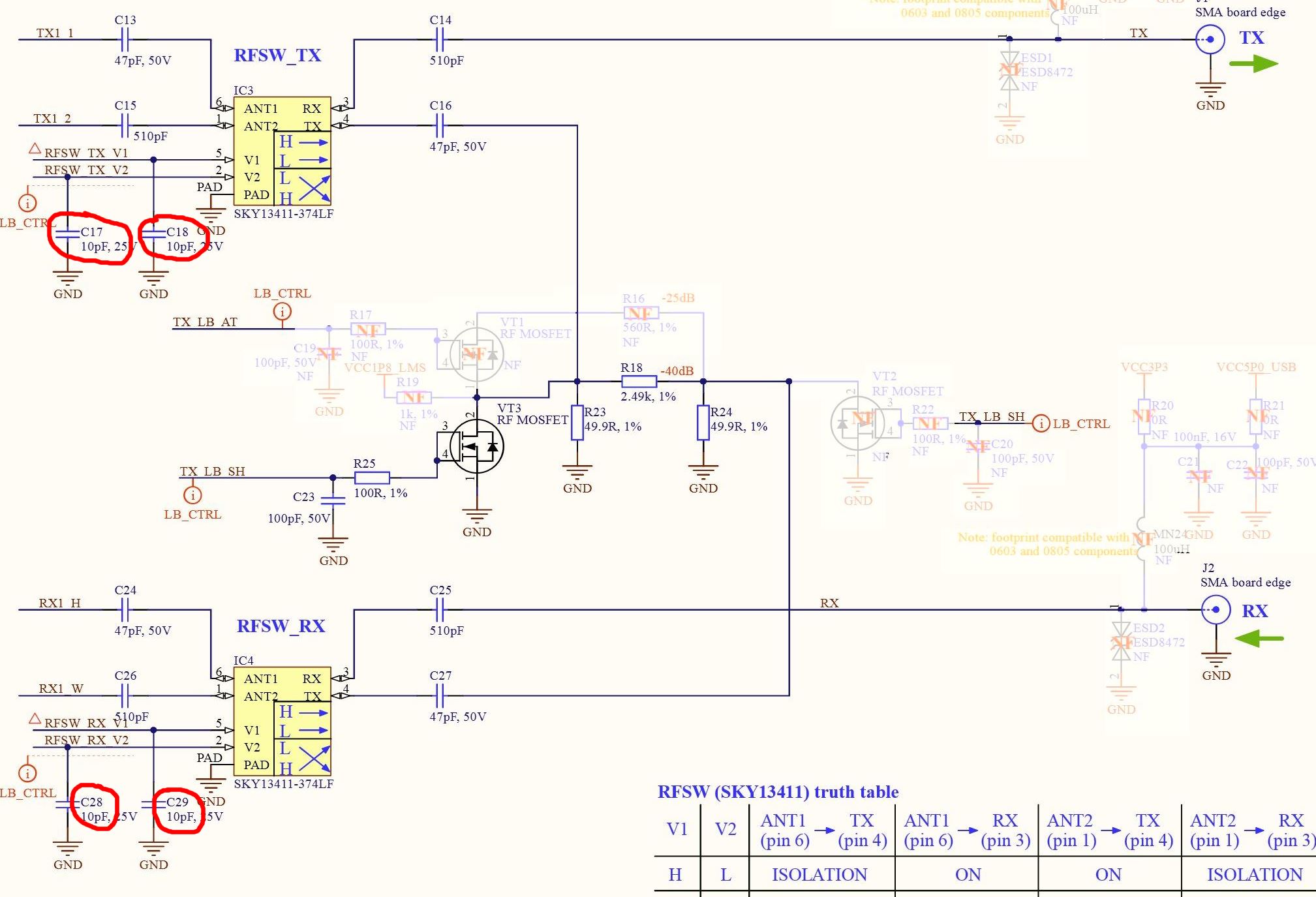The width and height of the screenshot is (1316, 897).
Task: Click the R24 49.9R resistor
Action: (x=703, y=423)
